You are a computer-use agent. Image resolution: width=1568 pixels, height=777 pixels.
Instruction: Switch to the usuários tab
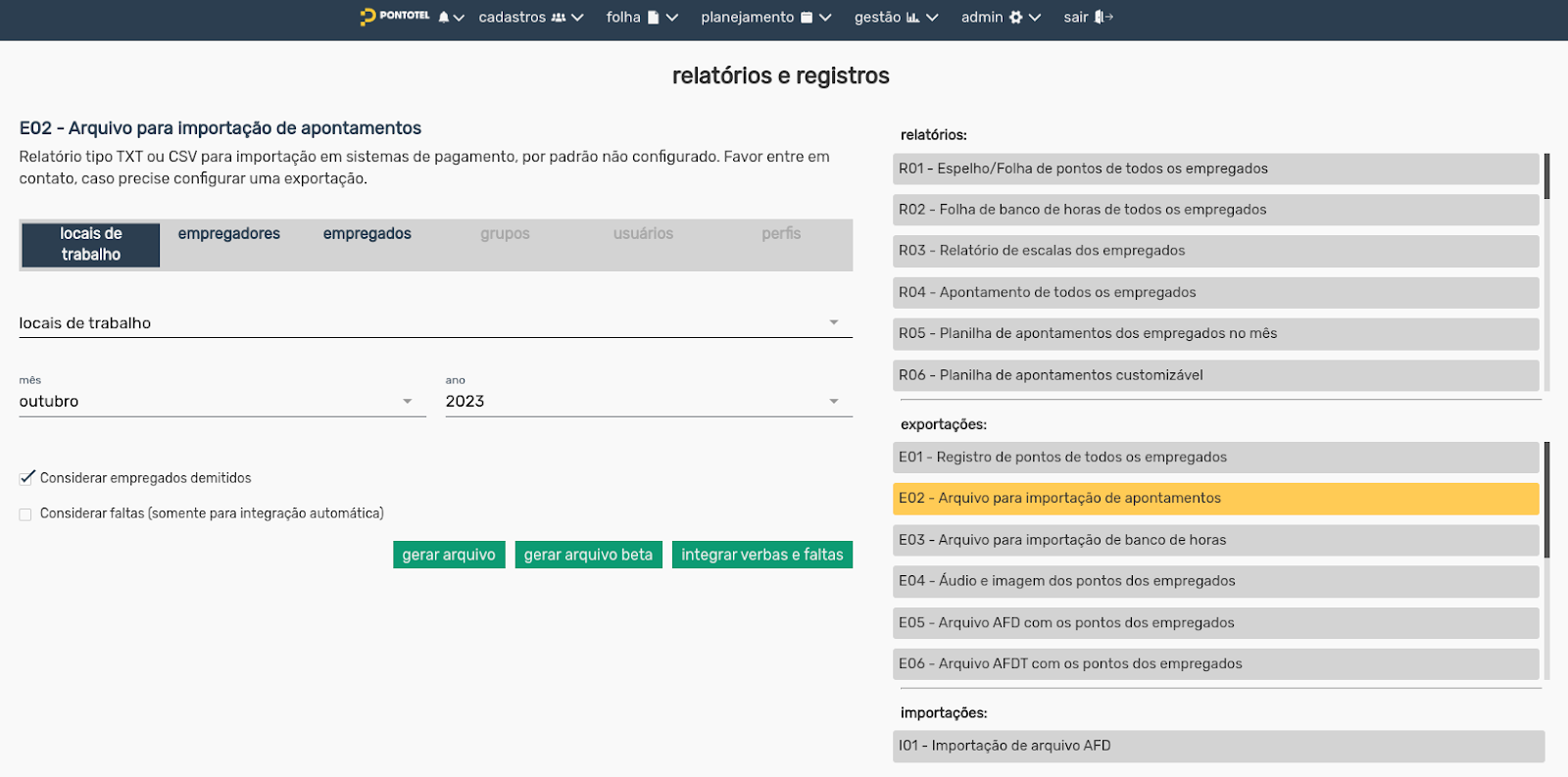point(643,233)
